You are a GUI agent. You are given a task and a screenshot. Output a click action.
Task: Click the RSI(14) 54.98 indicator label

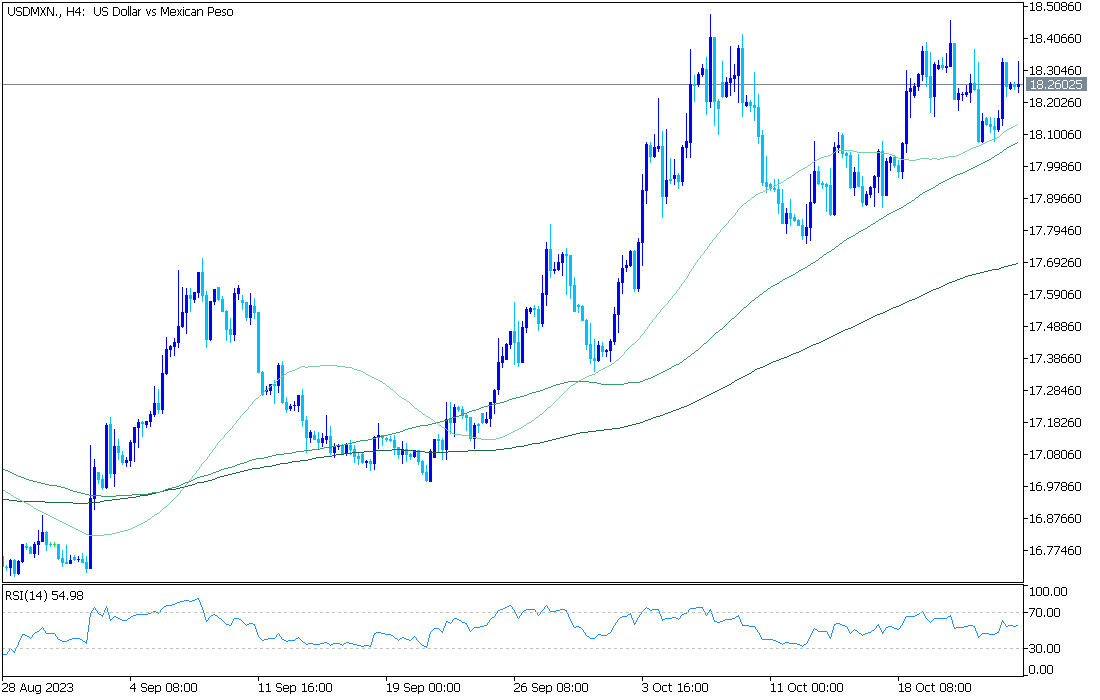(45, 595)
